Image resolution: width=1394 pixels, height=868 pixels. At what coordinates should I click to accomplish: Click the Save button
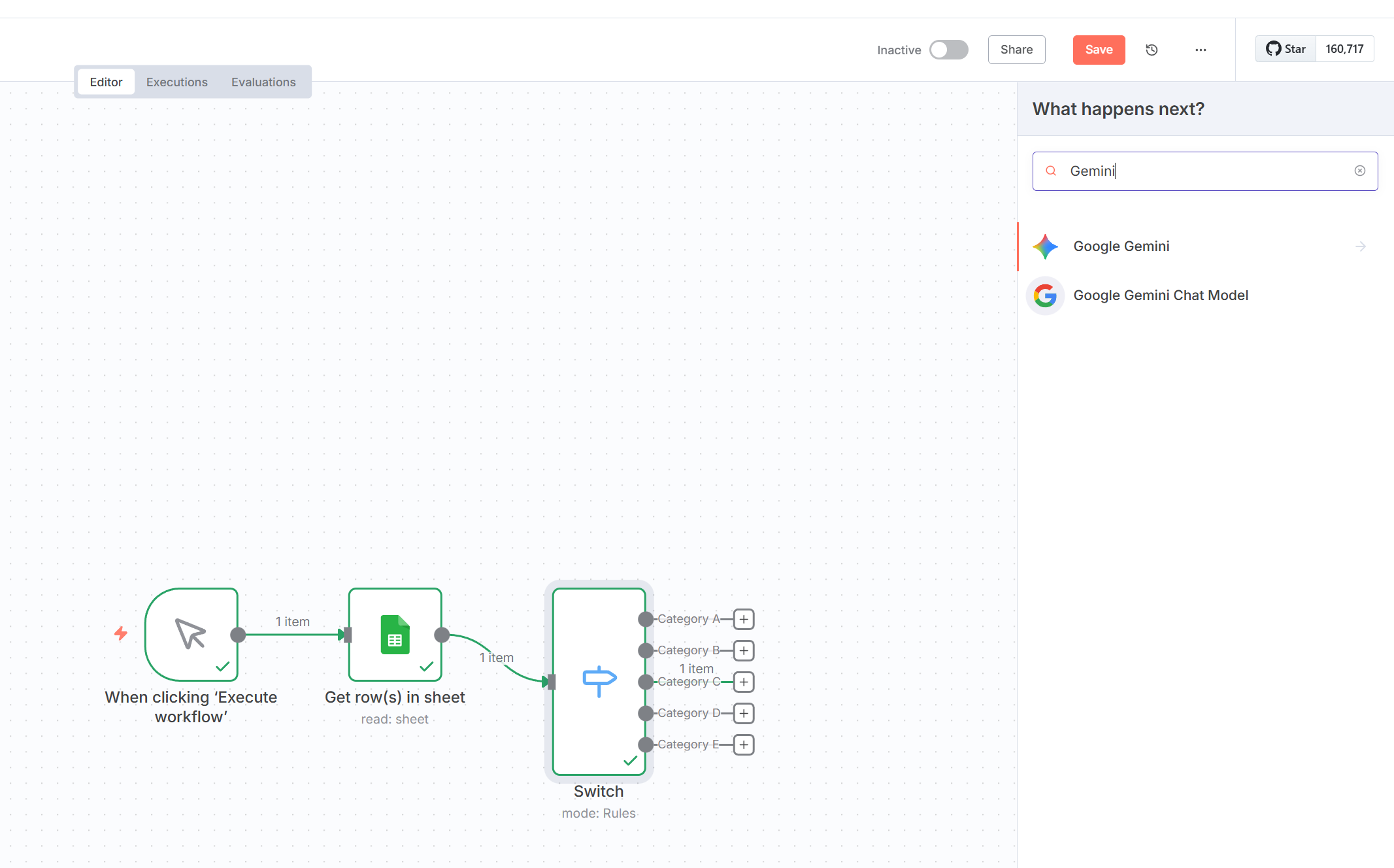coord(1099,50)
